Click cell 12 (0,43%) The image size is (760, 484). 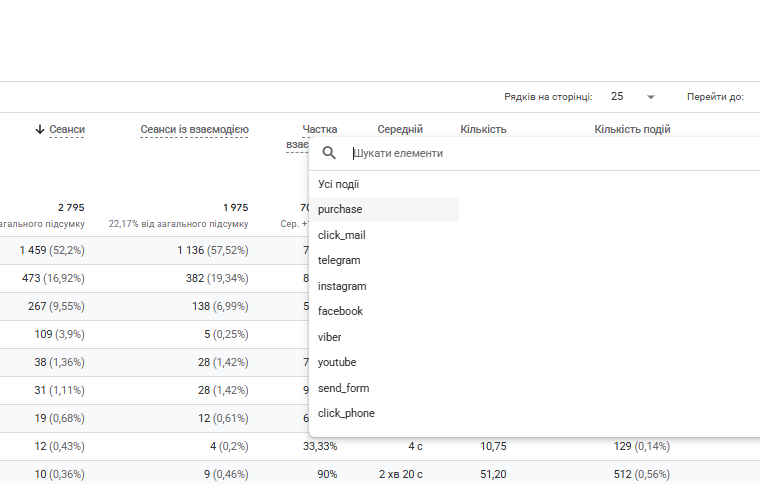point(59,446)
